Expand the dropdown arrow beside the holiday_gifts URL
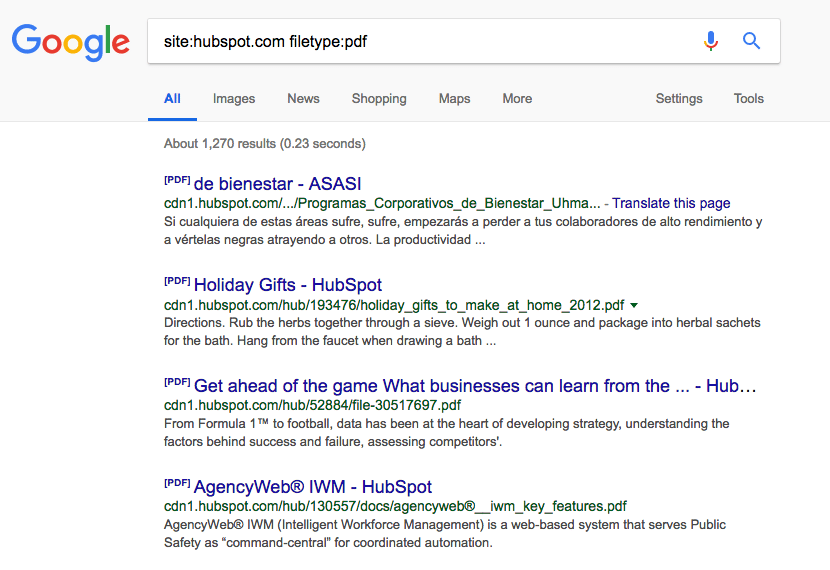 (634, 305)
